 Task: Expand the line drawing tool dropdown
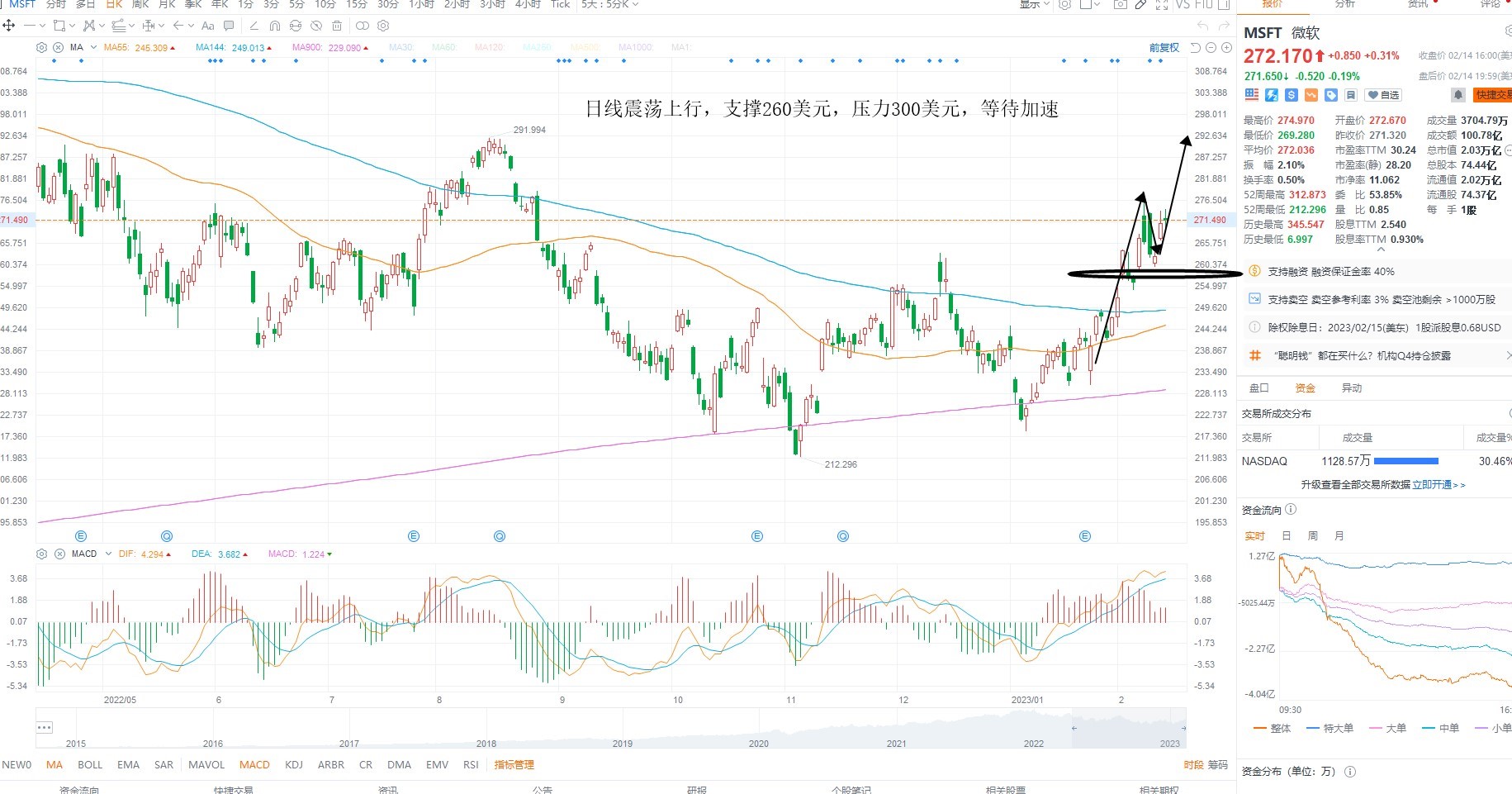coord(43,26)
